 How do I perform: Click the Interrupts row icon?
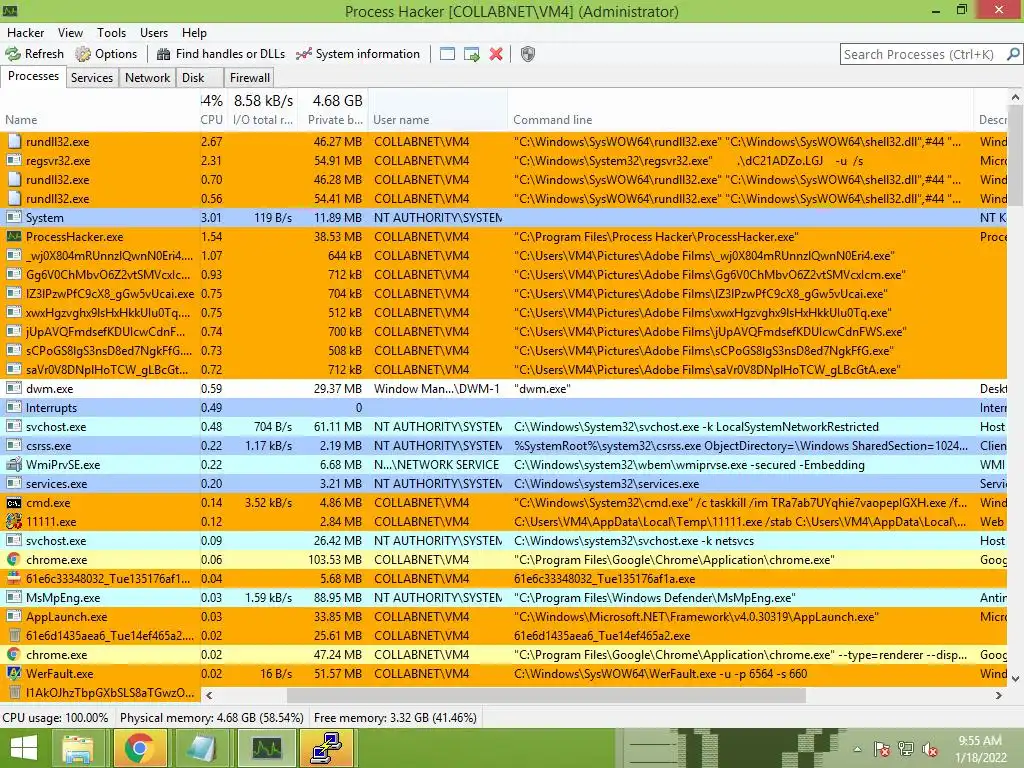[x=14, y=408]
